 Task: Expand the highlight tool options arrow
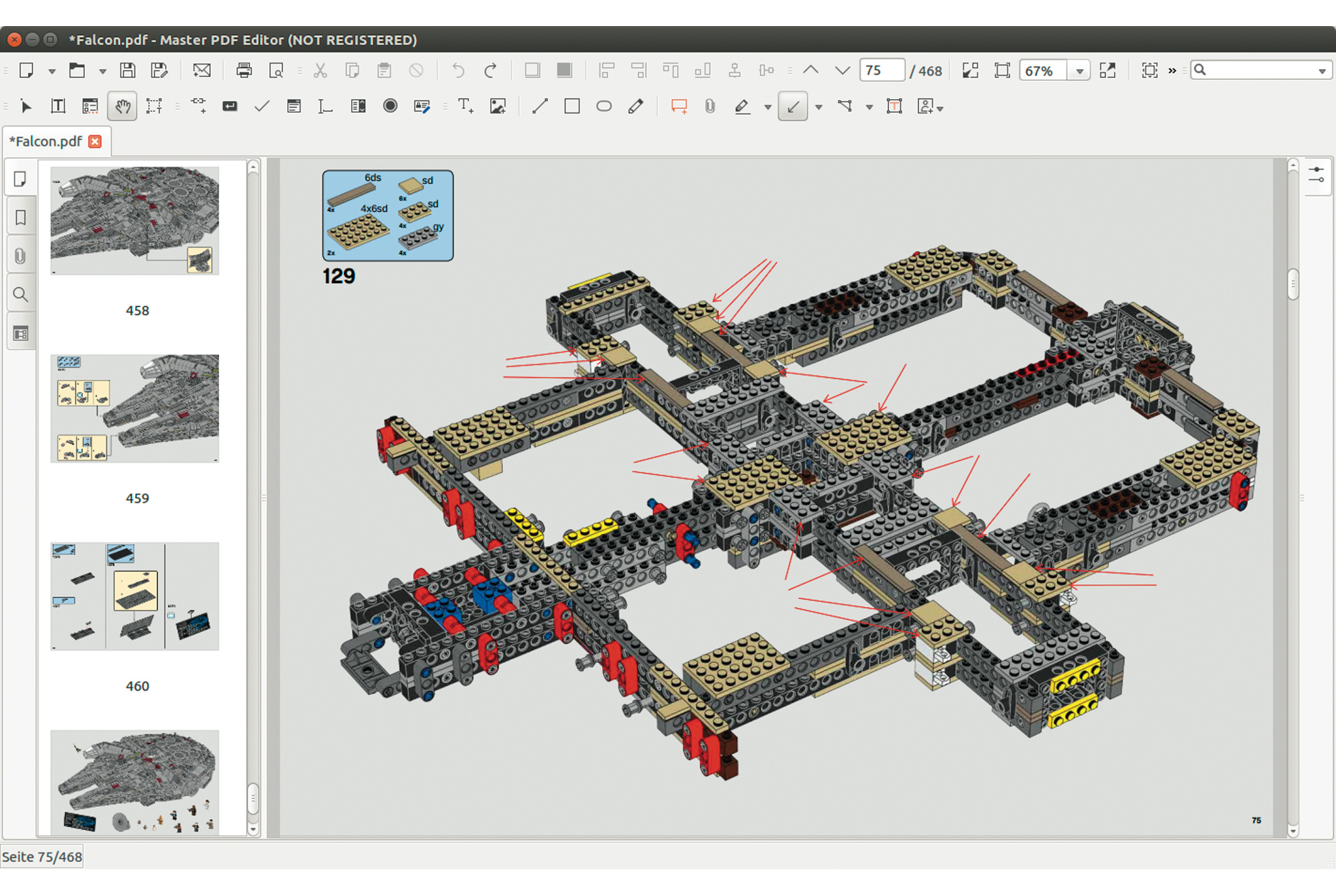[768, 107]
